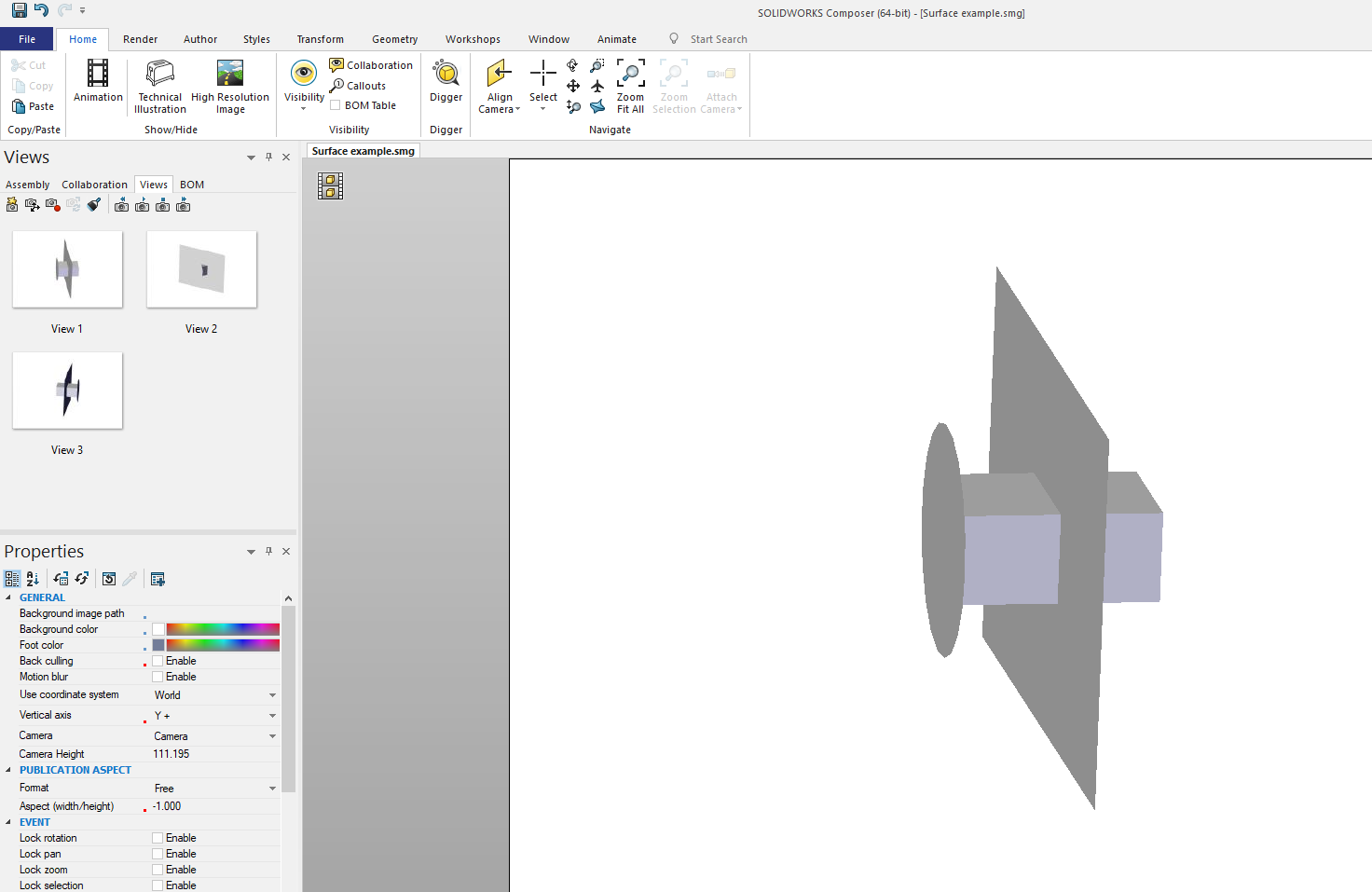This screenshot has height=892, width=1372.
Task: Enable Lock rotation checkbox
Action: 158,838
